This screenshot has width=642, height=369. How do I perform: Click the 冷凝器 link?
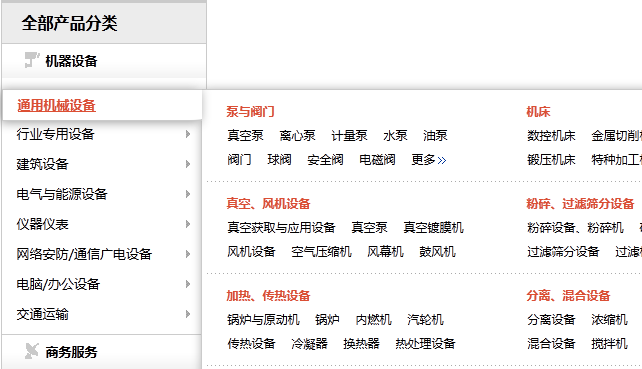click(x=310, y=343)
